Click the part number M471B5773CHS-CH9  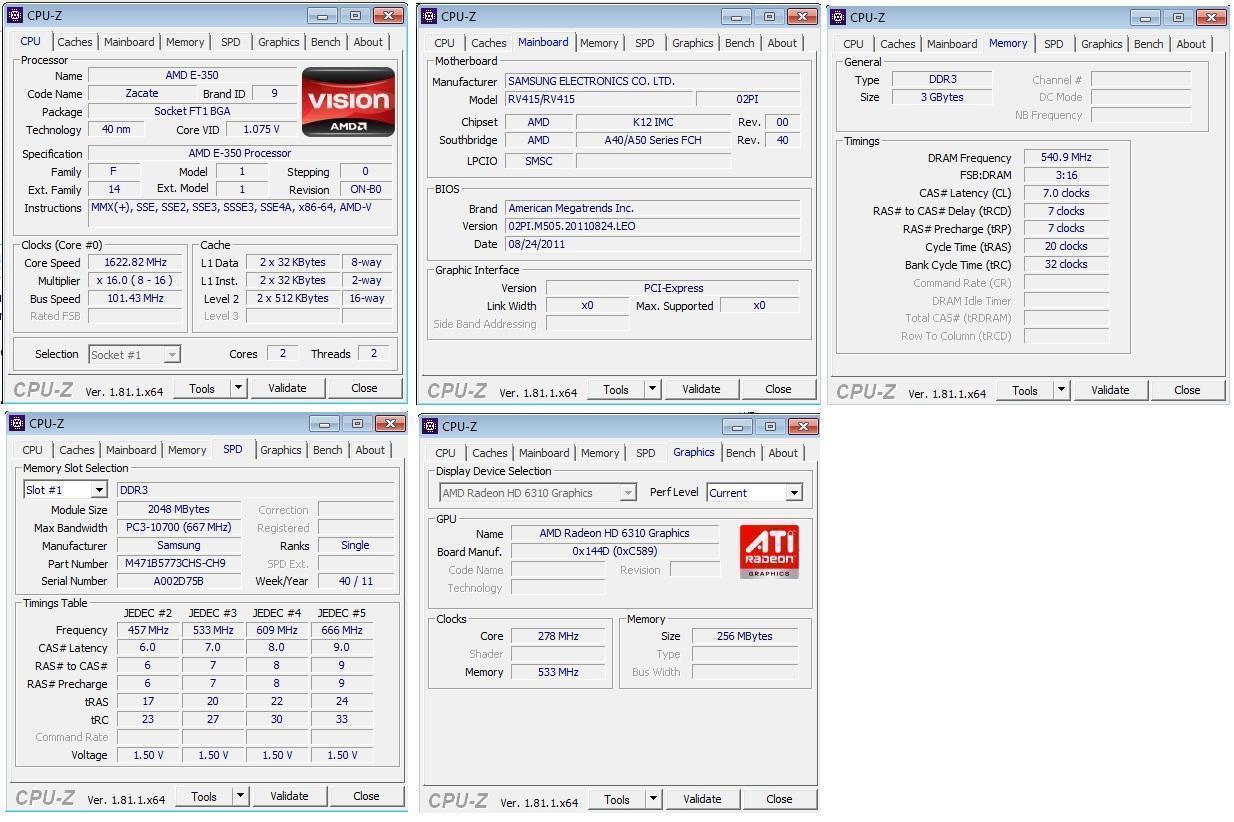[179, 563]
